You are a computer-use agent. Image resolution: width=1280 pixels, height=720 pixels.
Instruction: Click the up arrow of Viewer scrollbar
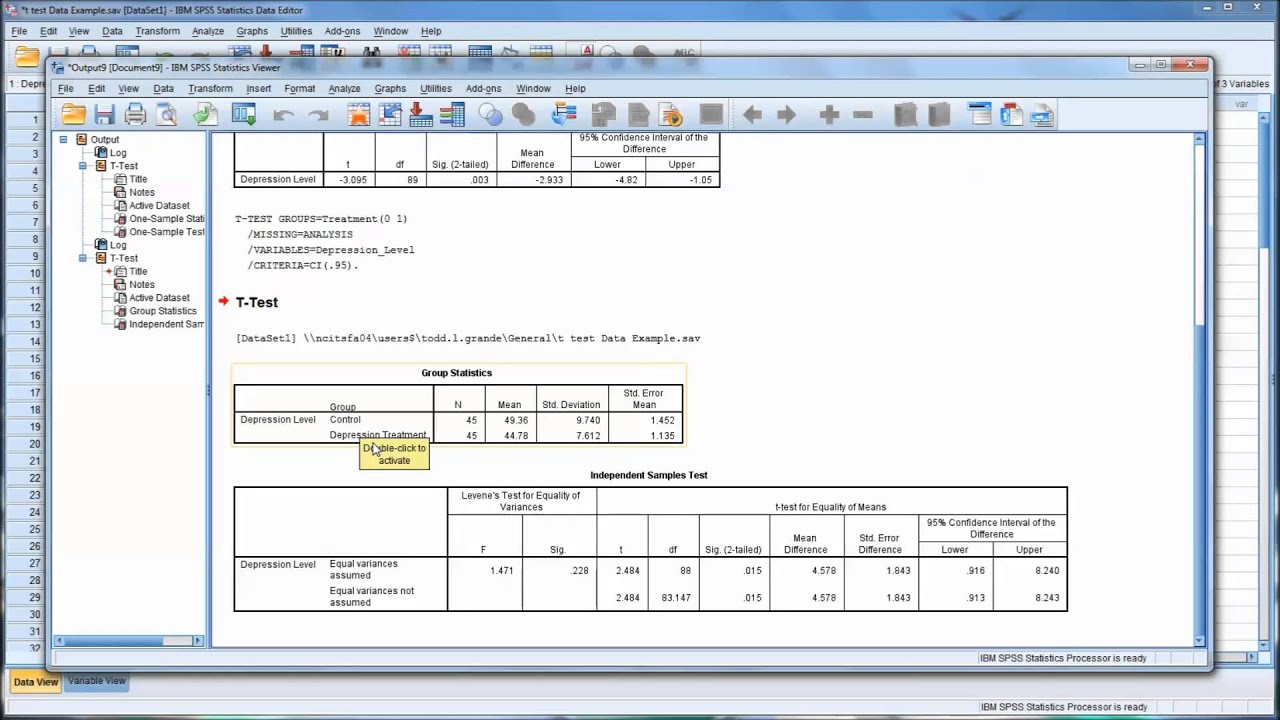click(1199, 139)
